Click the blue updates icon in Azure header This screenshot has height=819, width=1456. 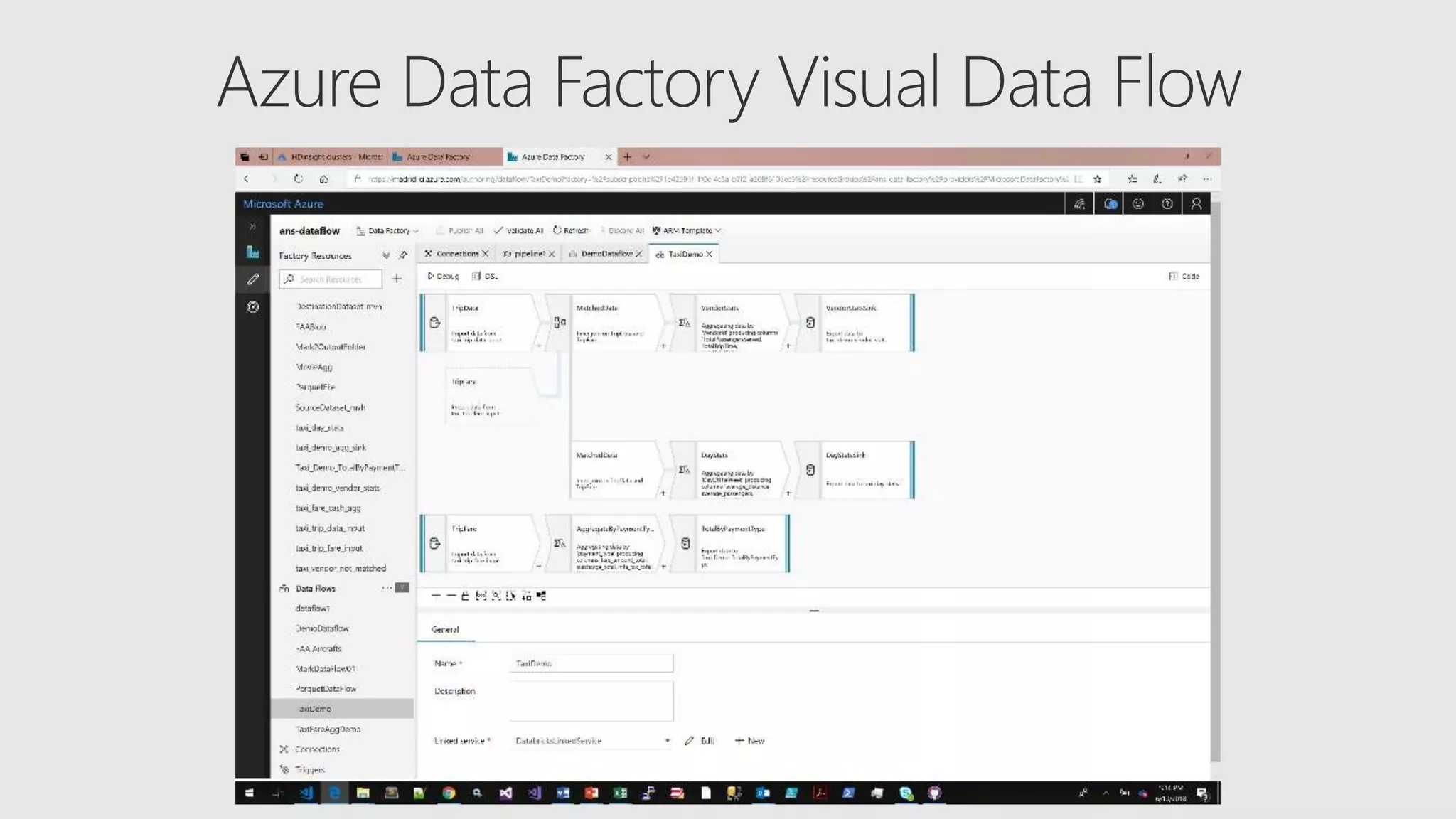tap(1110, 204)
